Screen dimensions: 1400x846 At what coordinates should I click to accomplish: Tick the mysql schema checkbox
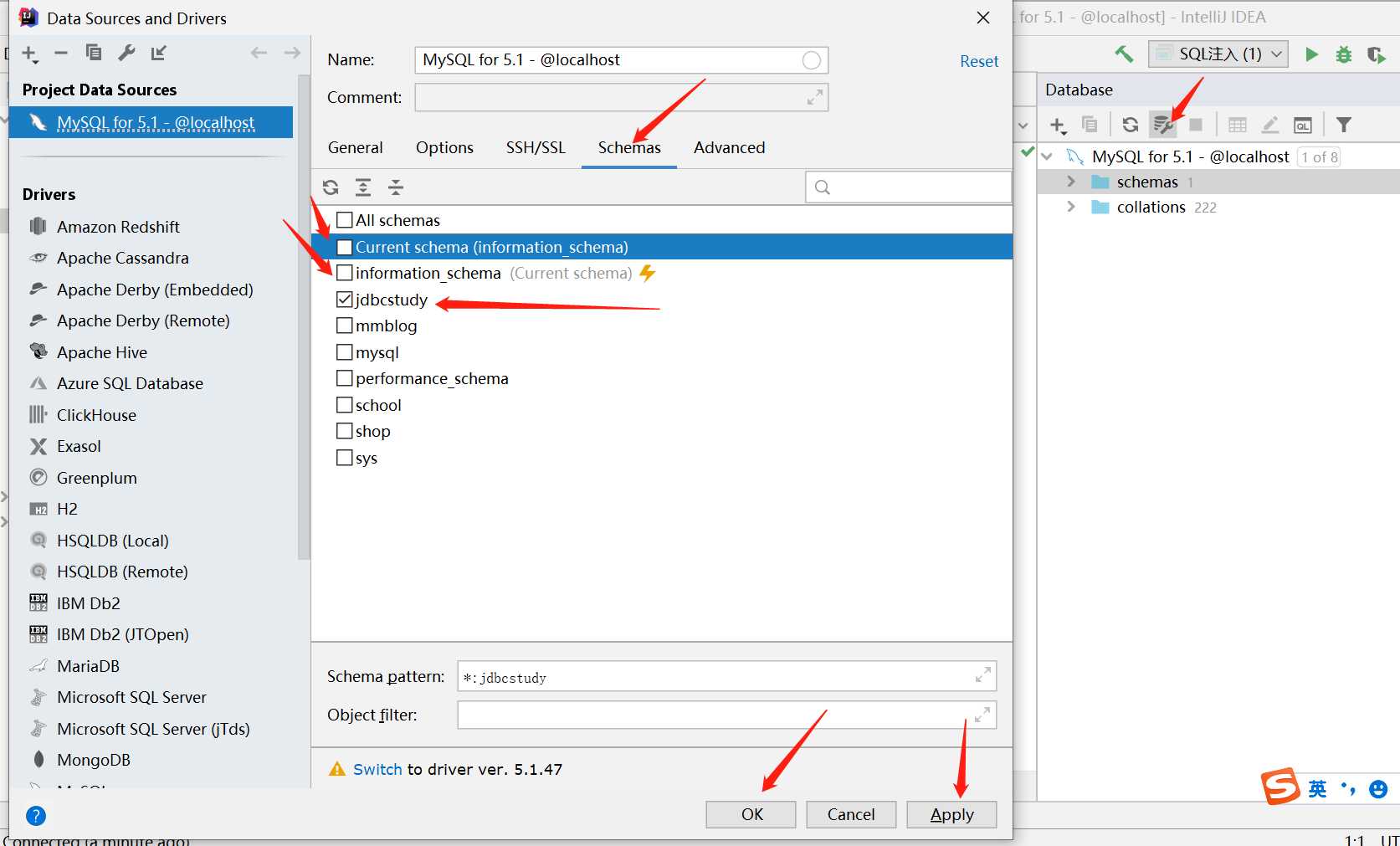(344, 352)
